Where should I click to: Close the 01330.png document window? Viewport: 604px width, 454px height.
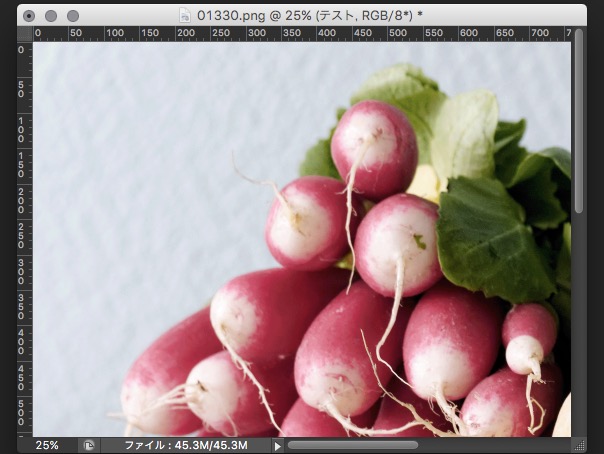29,15
